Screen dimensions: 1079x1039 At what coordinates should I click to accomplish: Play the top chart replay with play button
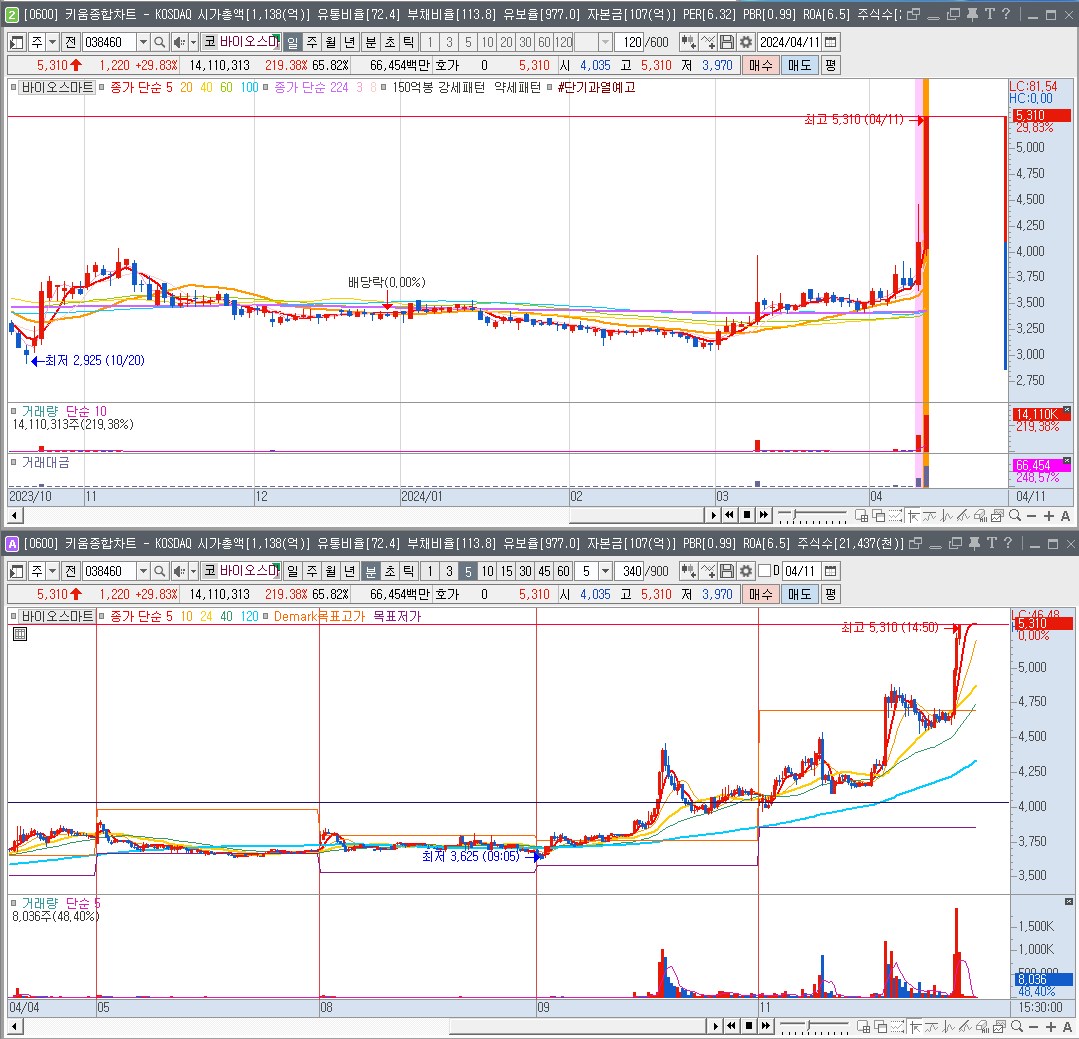tap(714, 515)
